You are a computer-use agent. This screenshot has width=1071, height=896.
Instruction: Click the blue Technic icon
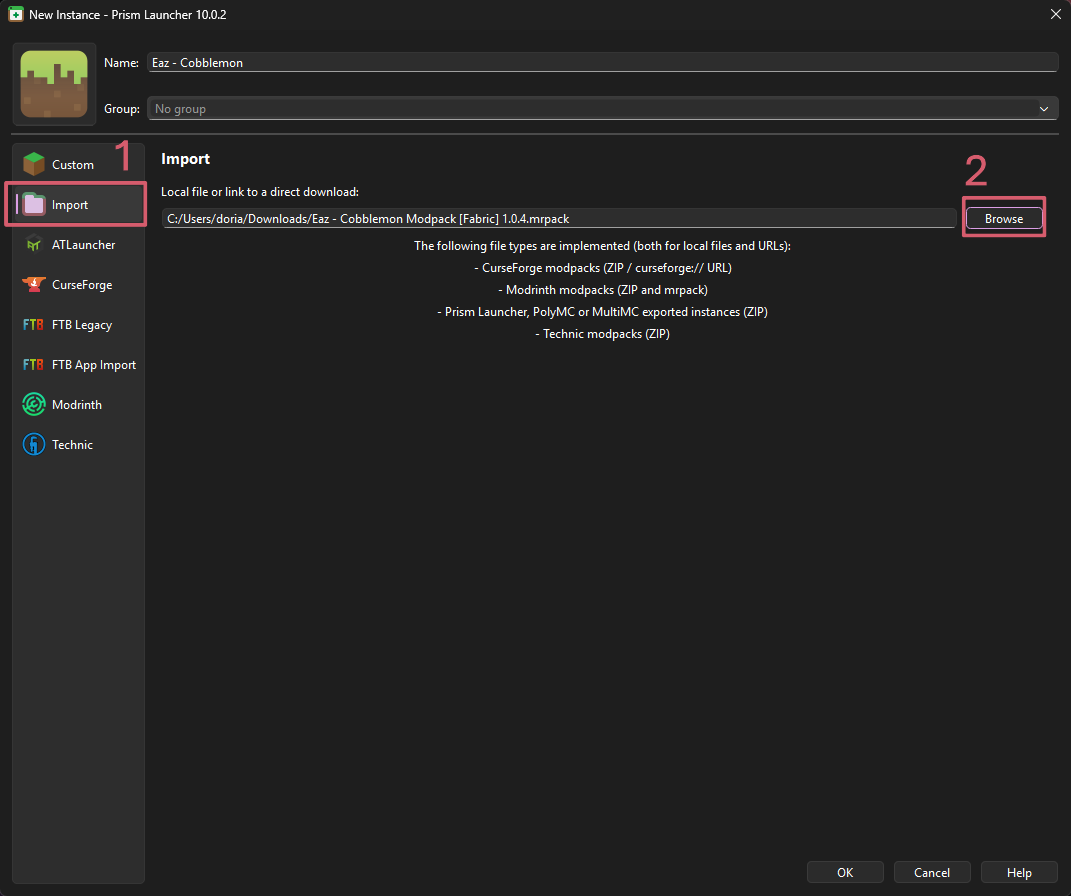click(34, 444)
